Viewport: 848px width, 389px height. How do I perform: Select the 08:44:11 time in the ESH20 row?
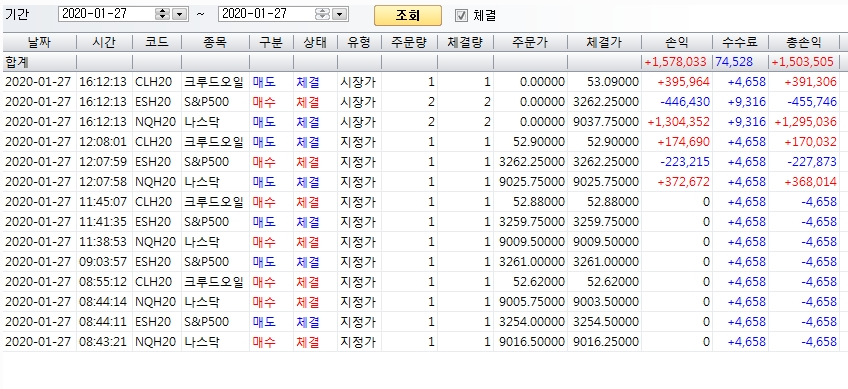103,322
